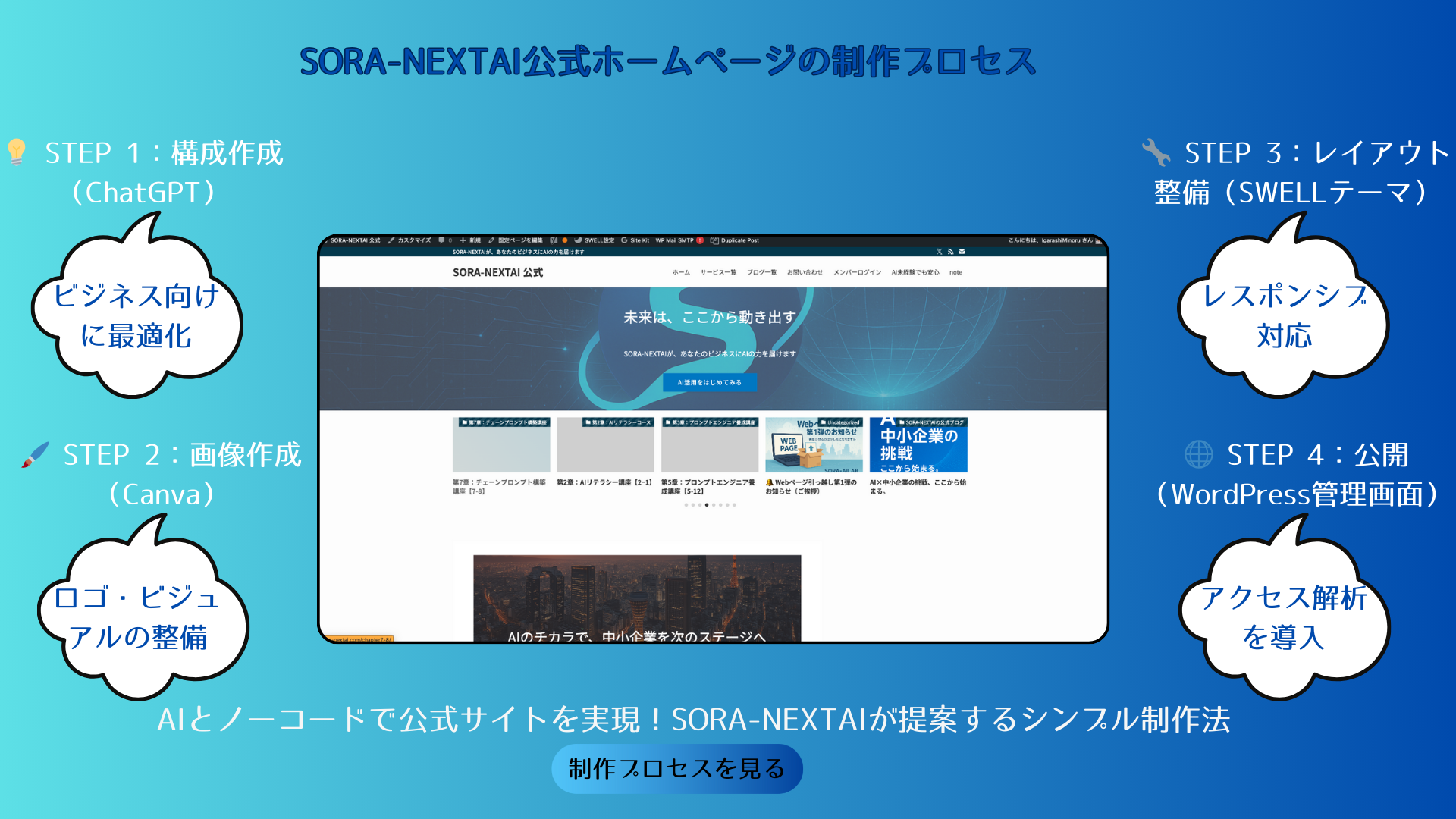Click the X (Twitter) icon in header bar
This screenshot has width=1456, height=819.
click(x=939, y=252)
